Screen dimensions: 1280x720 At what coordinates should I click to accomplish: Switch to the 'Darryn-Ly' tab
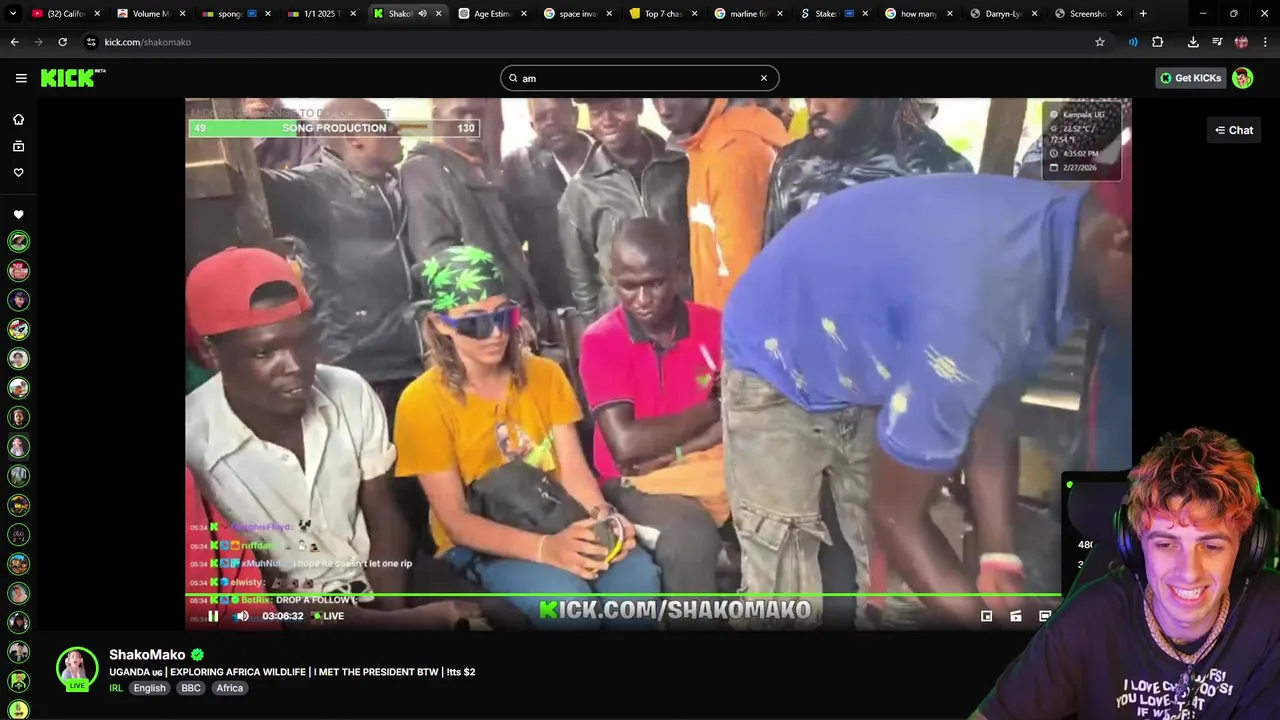(1002, 14)
